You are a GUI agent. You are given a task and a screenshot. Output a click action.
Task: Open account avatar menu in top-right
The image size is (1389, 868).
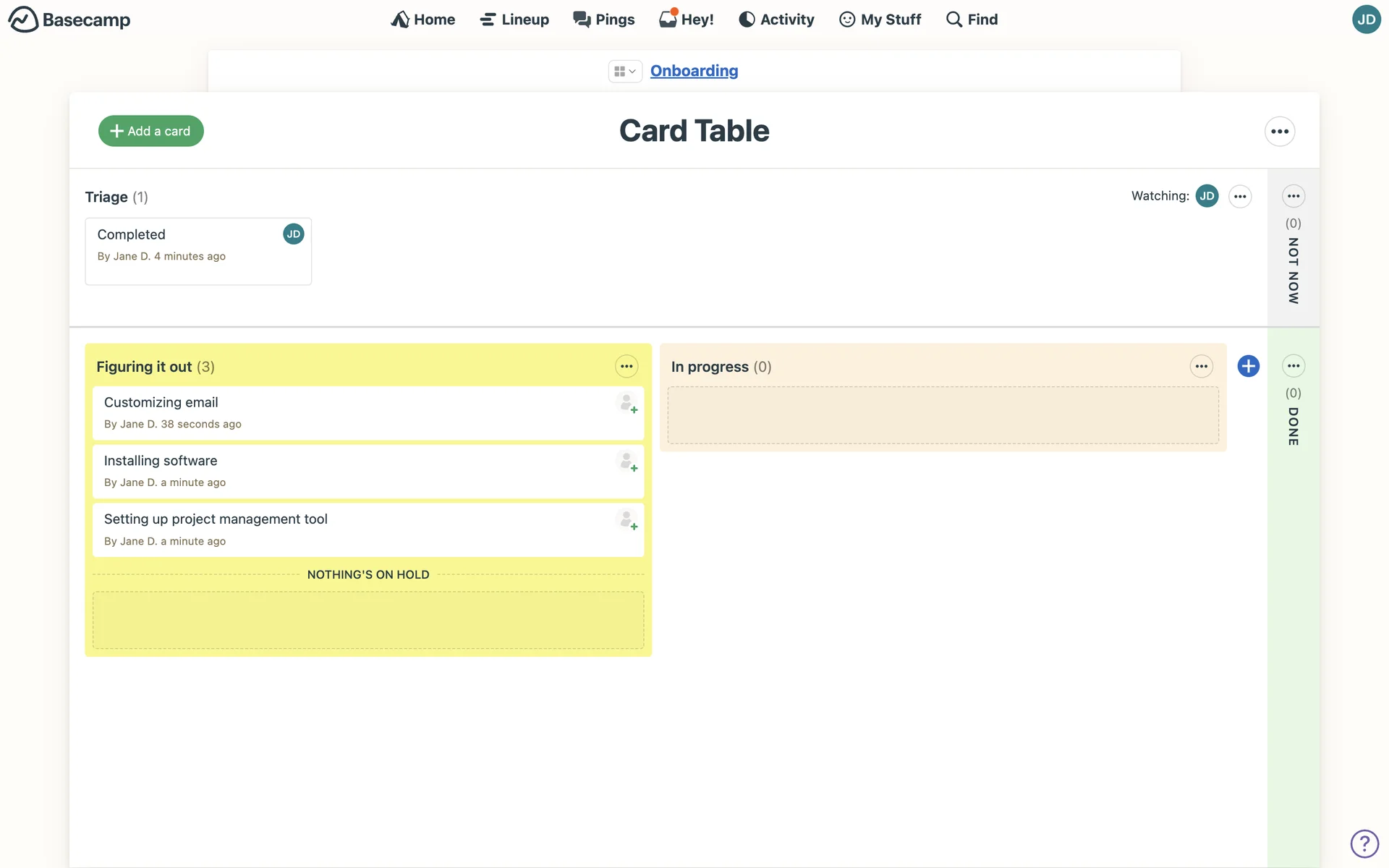pyautogui.click(x=1365, y=20)
